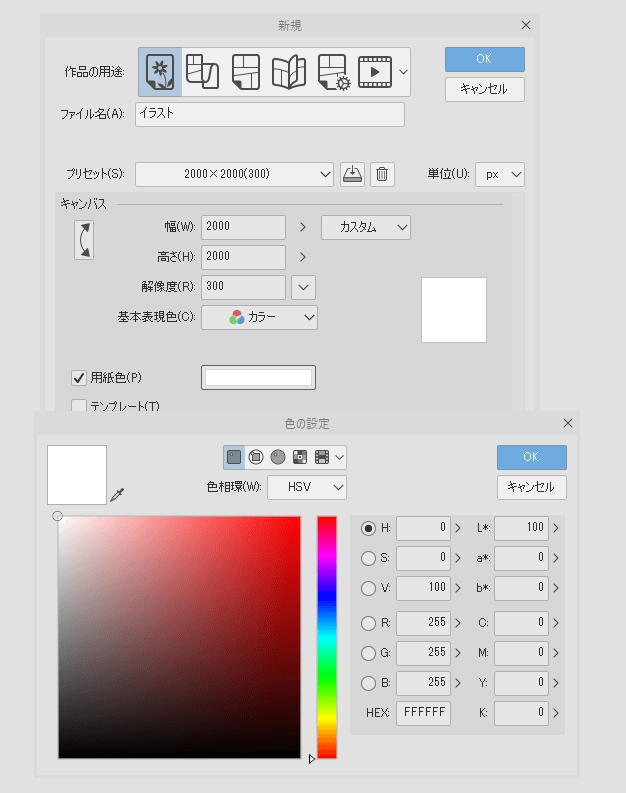Select the Illustration work type icon
The height and width of the screenshot is (793, 626).
160,72
